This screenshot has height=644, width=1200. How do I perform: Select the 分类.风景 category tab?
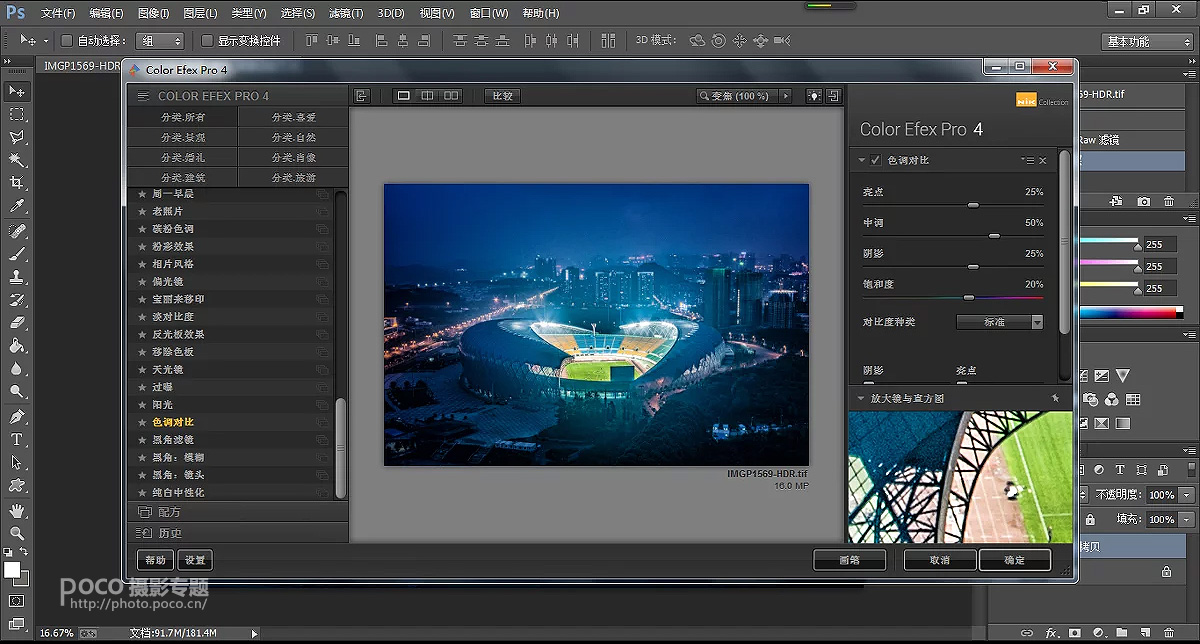183,137
